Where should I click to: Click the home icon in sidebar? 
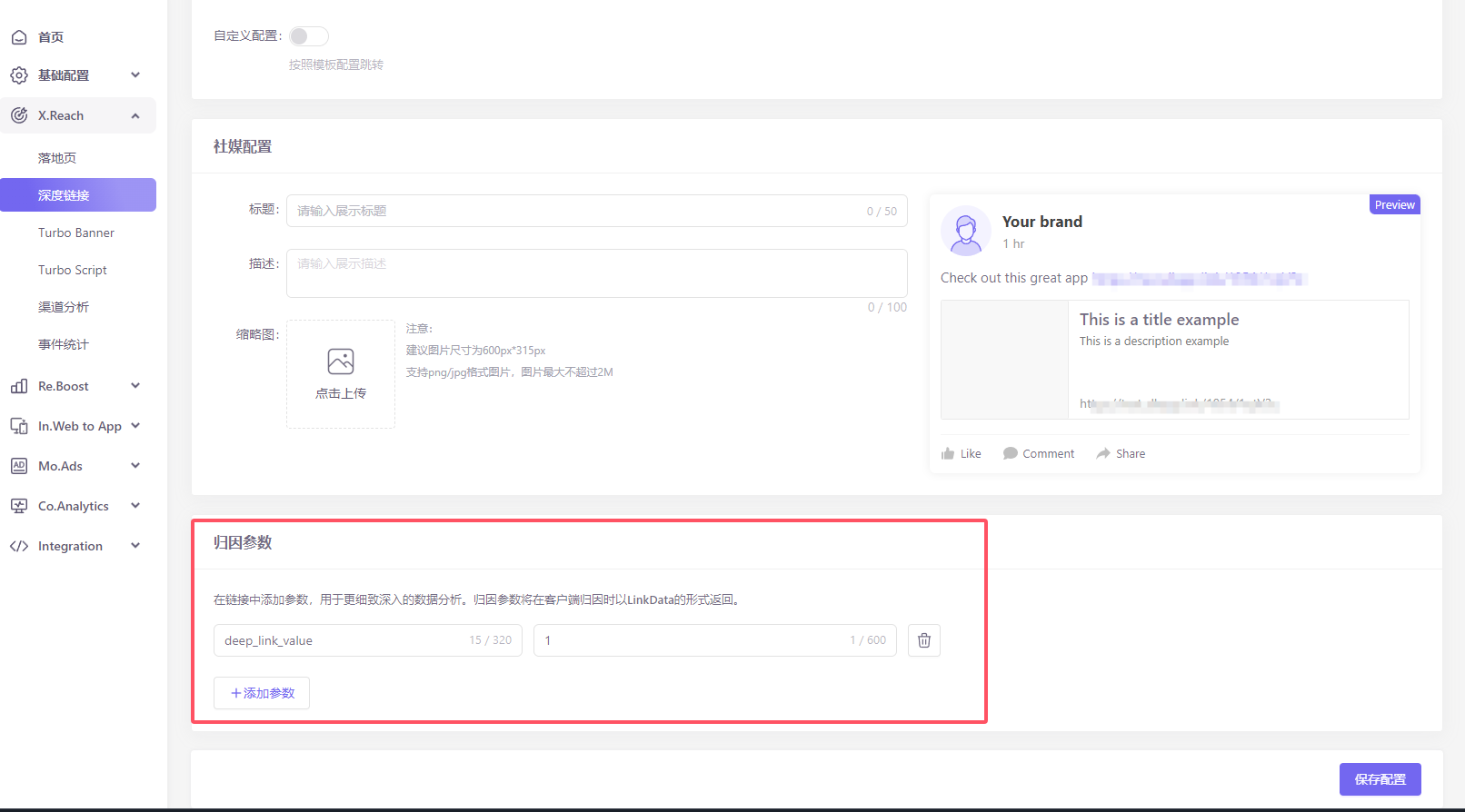click(x=19, y=37)
